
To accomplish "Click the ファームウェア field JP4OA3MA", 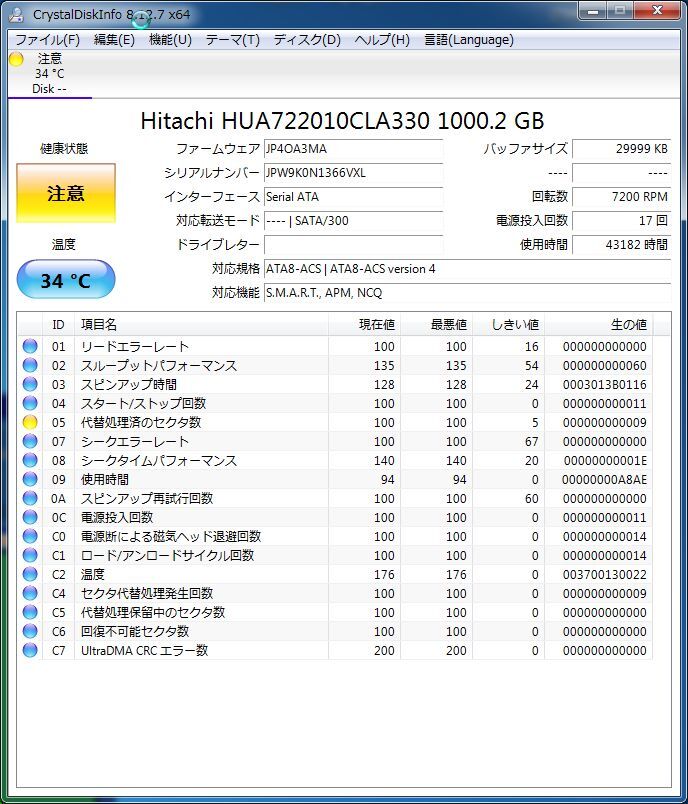I will pyautogui.click(x=353, y=149).
